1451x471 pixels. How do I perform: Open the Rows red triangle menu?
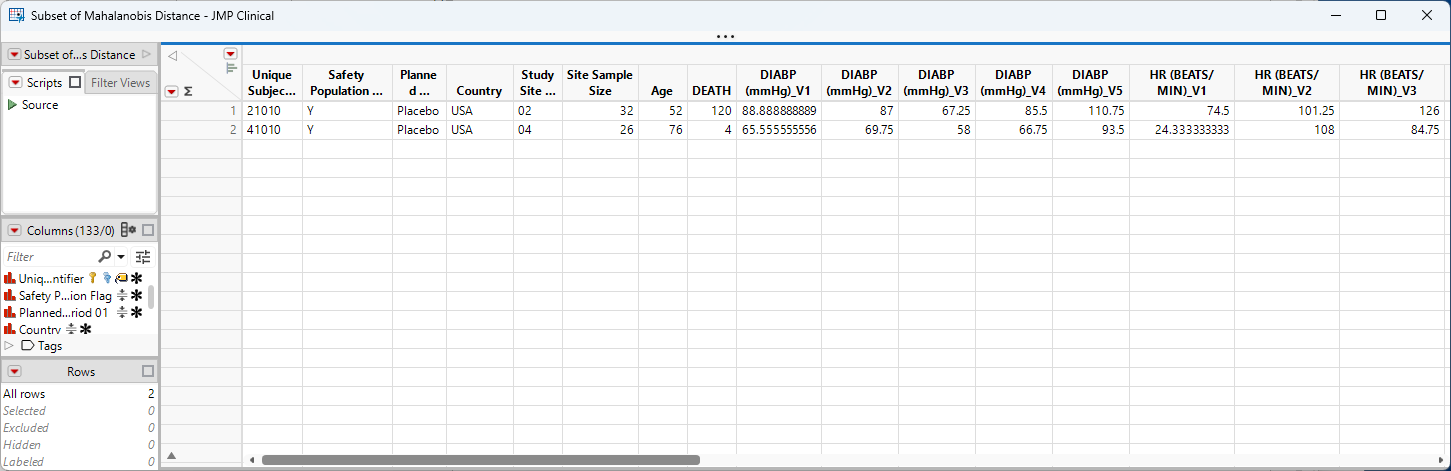[14, 371]
